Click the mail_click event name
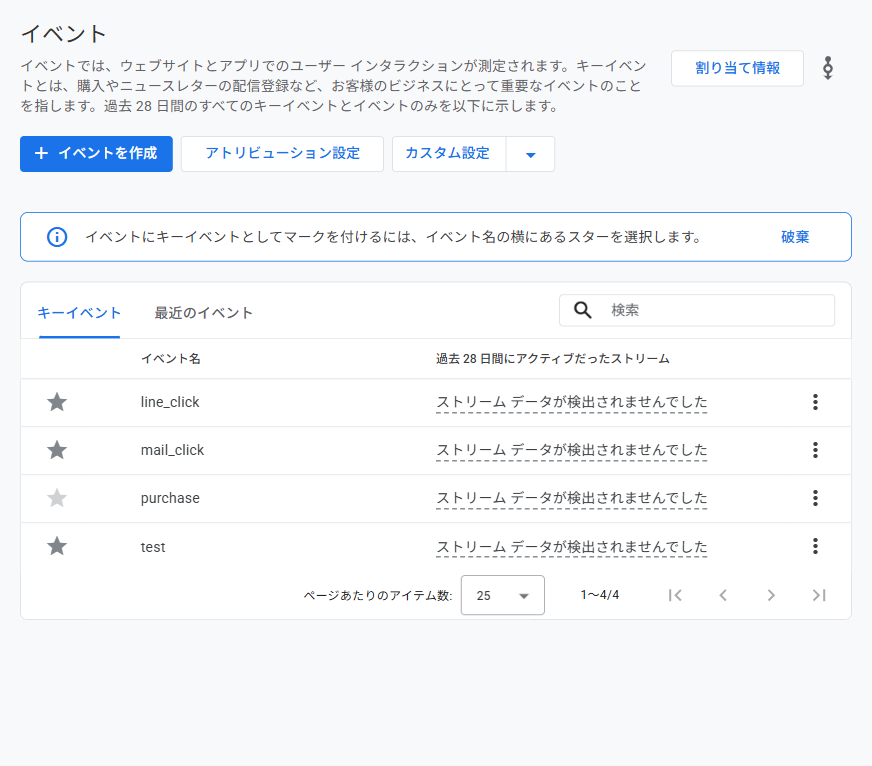Viewport: 872px width, 766px height. 172,450
